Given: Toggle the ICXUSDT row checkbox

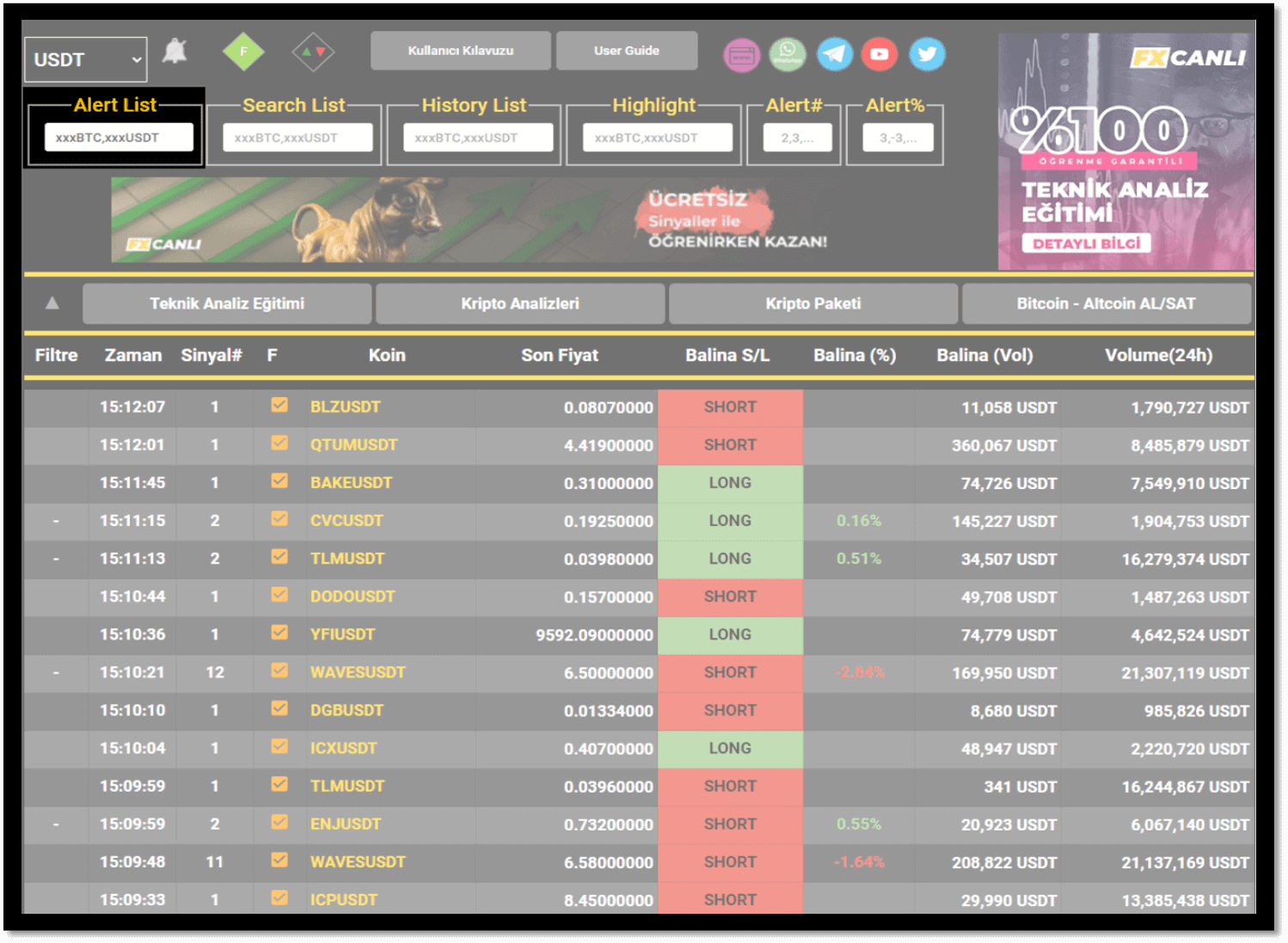Looking at the screenshot, I should point(279,746).
